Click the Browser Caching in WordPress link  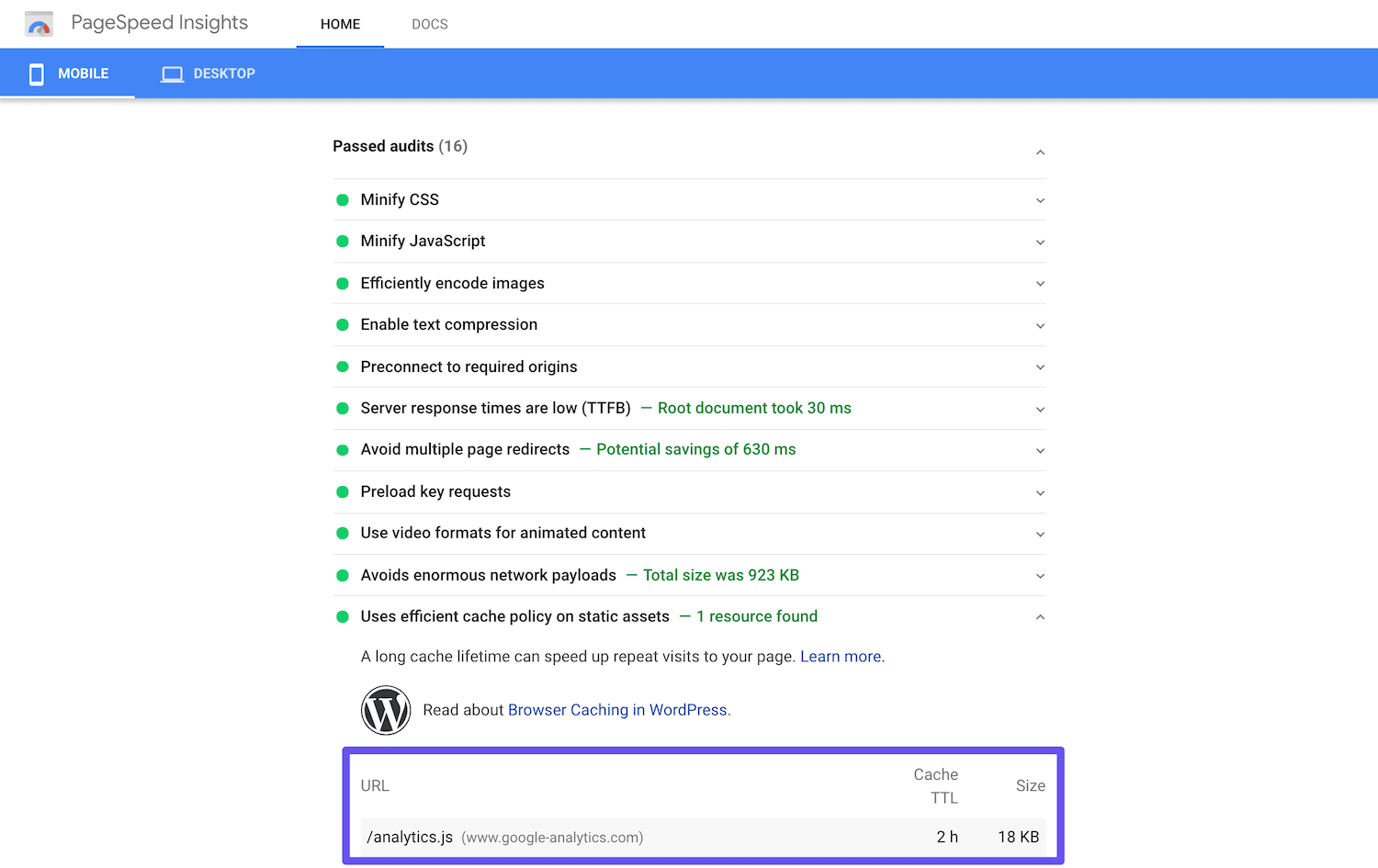(616, 709)
